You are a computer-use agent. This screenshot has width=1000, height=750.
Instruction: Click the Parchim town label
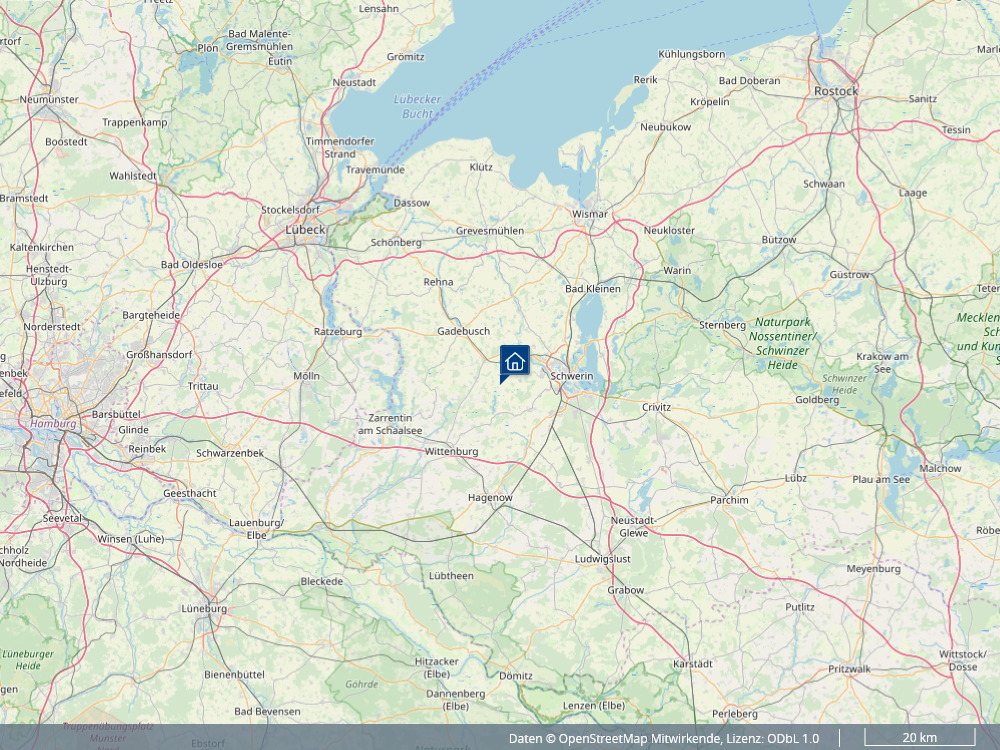click(x=729, y=500)
